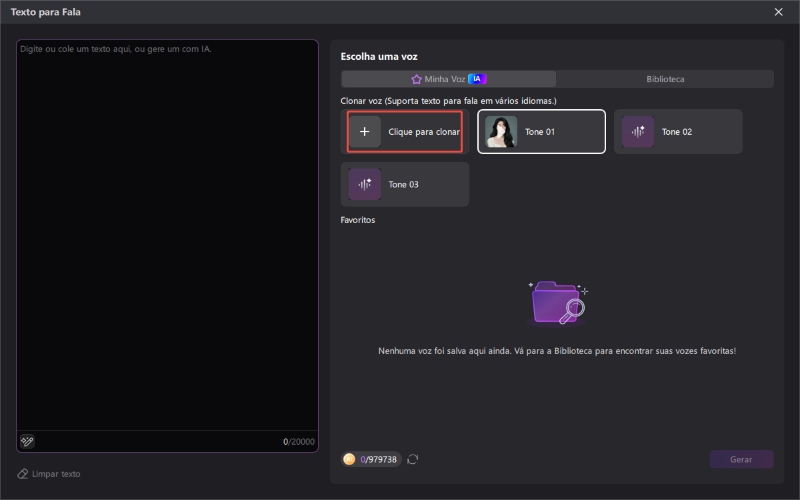
Task: Refresh the AI credits counter
Action: coord(413,459)
